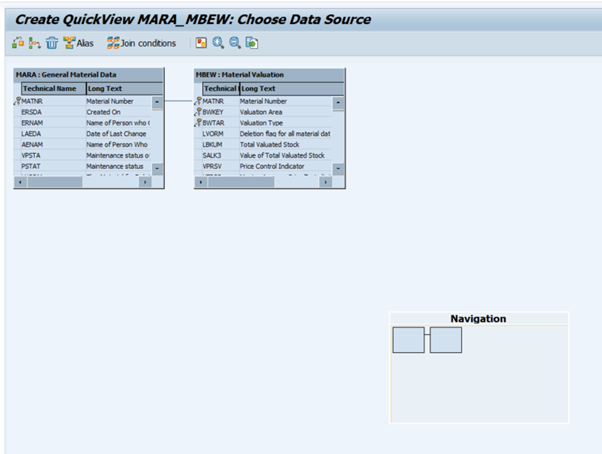This screenshot has height=454, width=602.
Task: Select the LBKUM Total Valuated Stock row
Action: pos(263,144)
